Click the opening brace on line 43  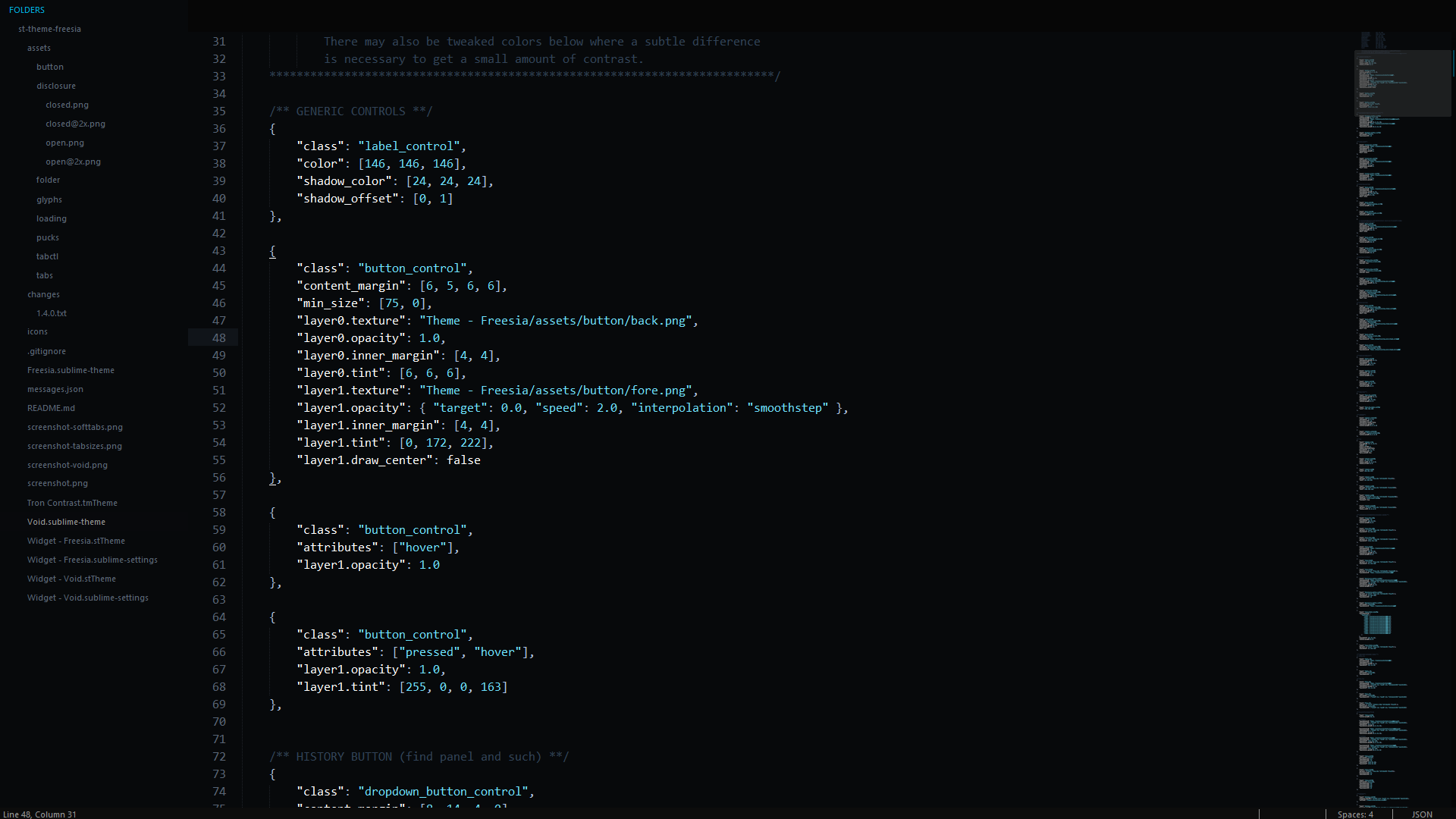coord(272,250)
